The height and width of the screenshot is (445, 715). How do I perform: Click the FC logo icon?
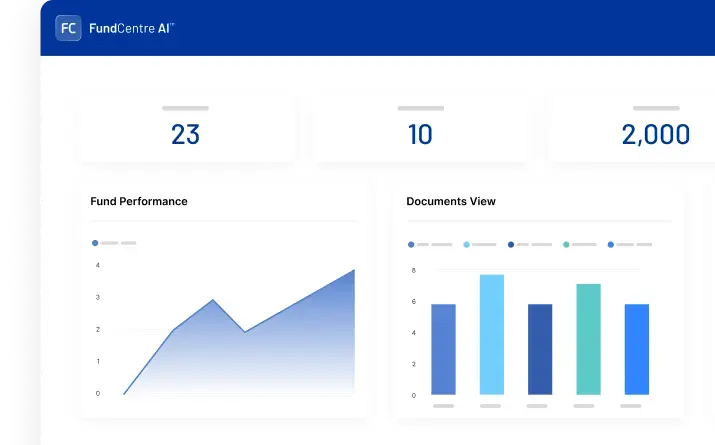[68, 28]
